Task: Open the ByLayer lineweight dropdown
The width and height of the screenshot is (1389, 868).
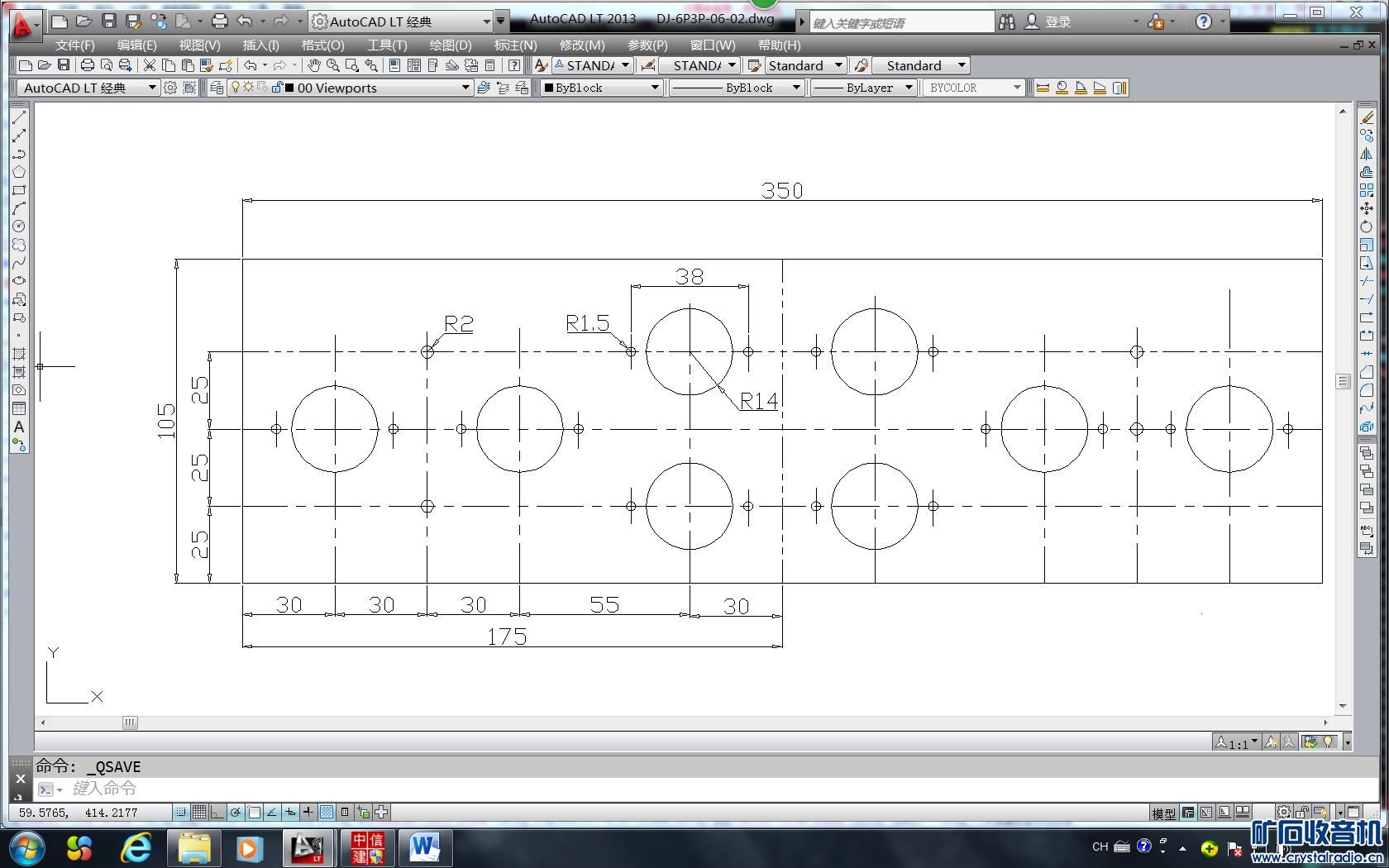Action: (862, 88)
